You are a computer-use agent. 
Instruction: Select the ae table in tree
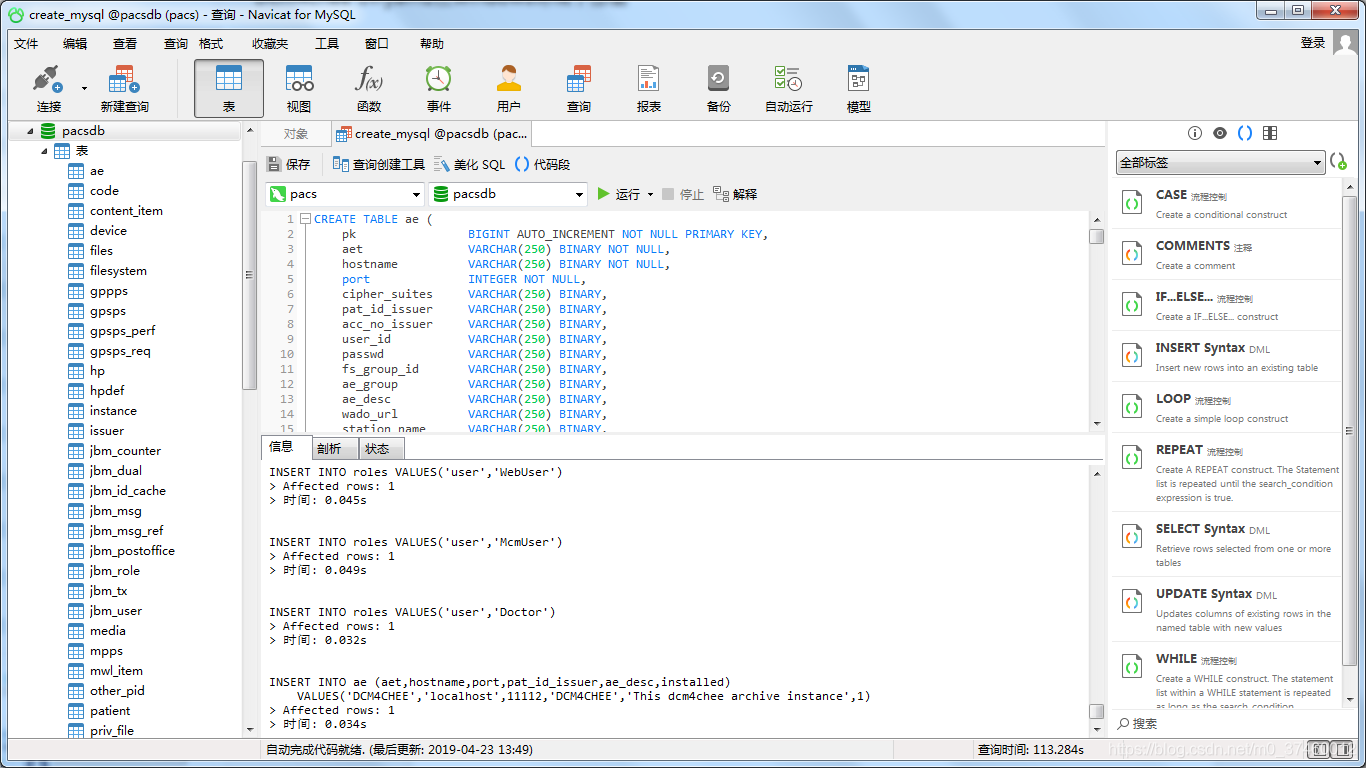(97, 170)
